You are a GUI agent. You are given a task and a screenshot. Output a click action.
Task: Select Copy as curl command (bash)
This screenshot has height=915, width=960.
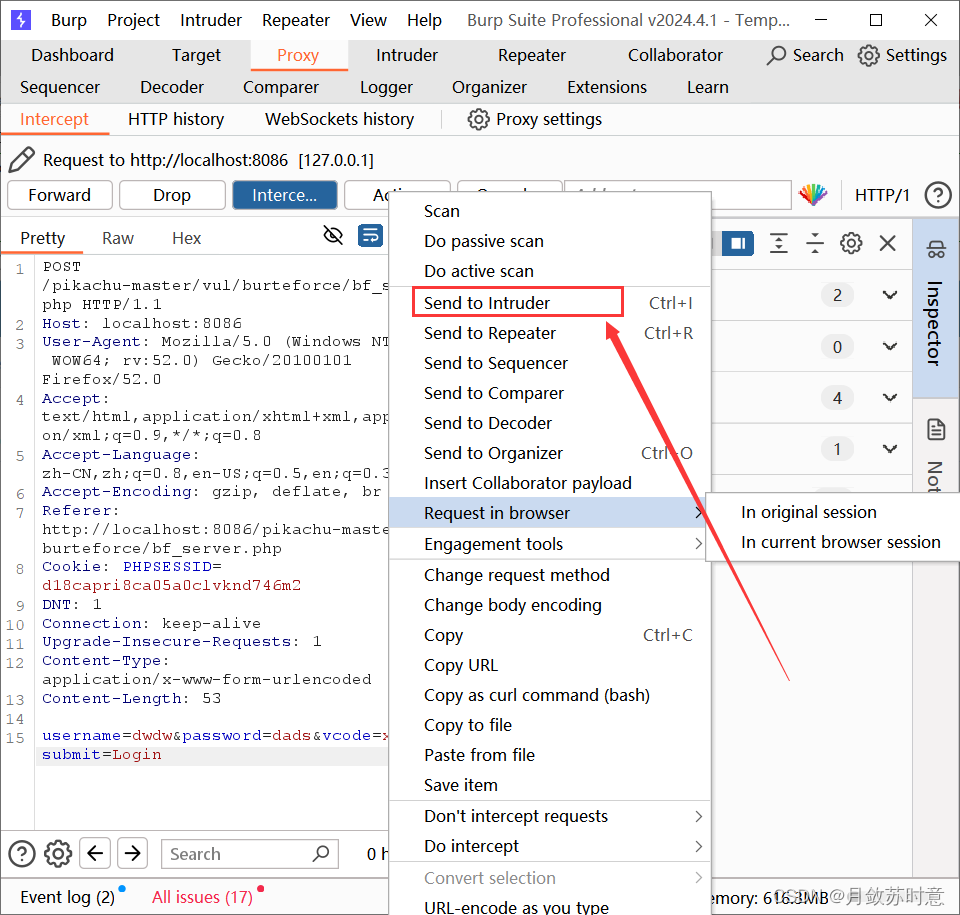click(550, 695)
